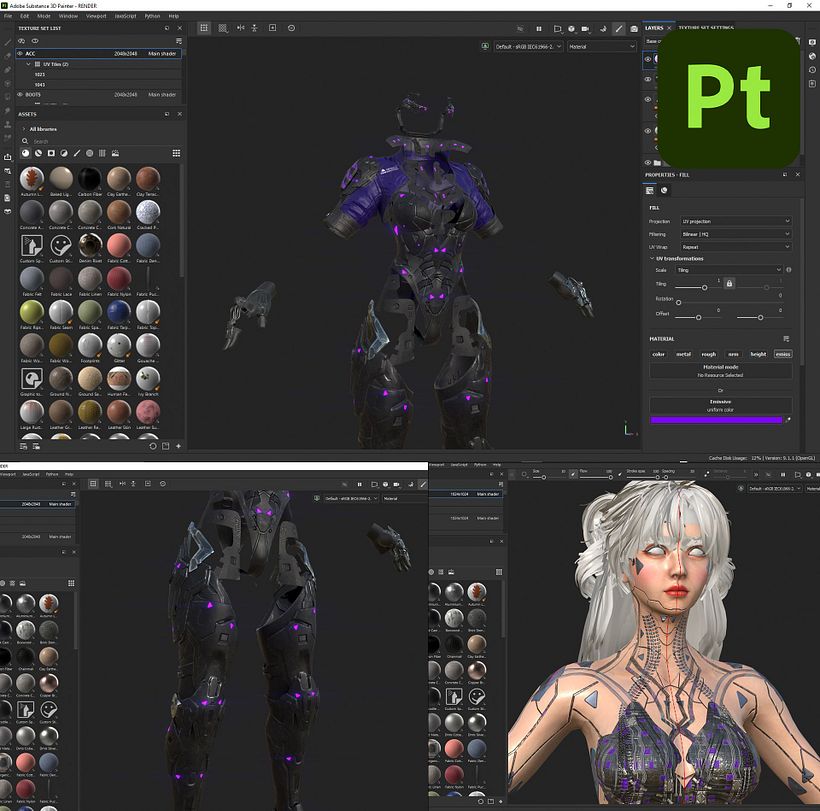This screenshot has height=811, width=820.
Task: Open the Scale Tiling dropdown
Action: point(730,270)
